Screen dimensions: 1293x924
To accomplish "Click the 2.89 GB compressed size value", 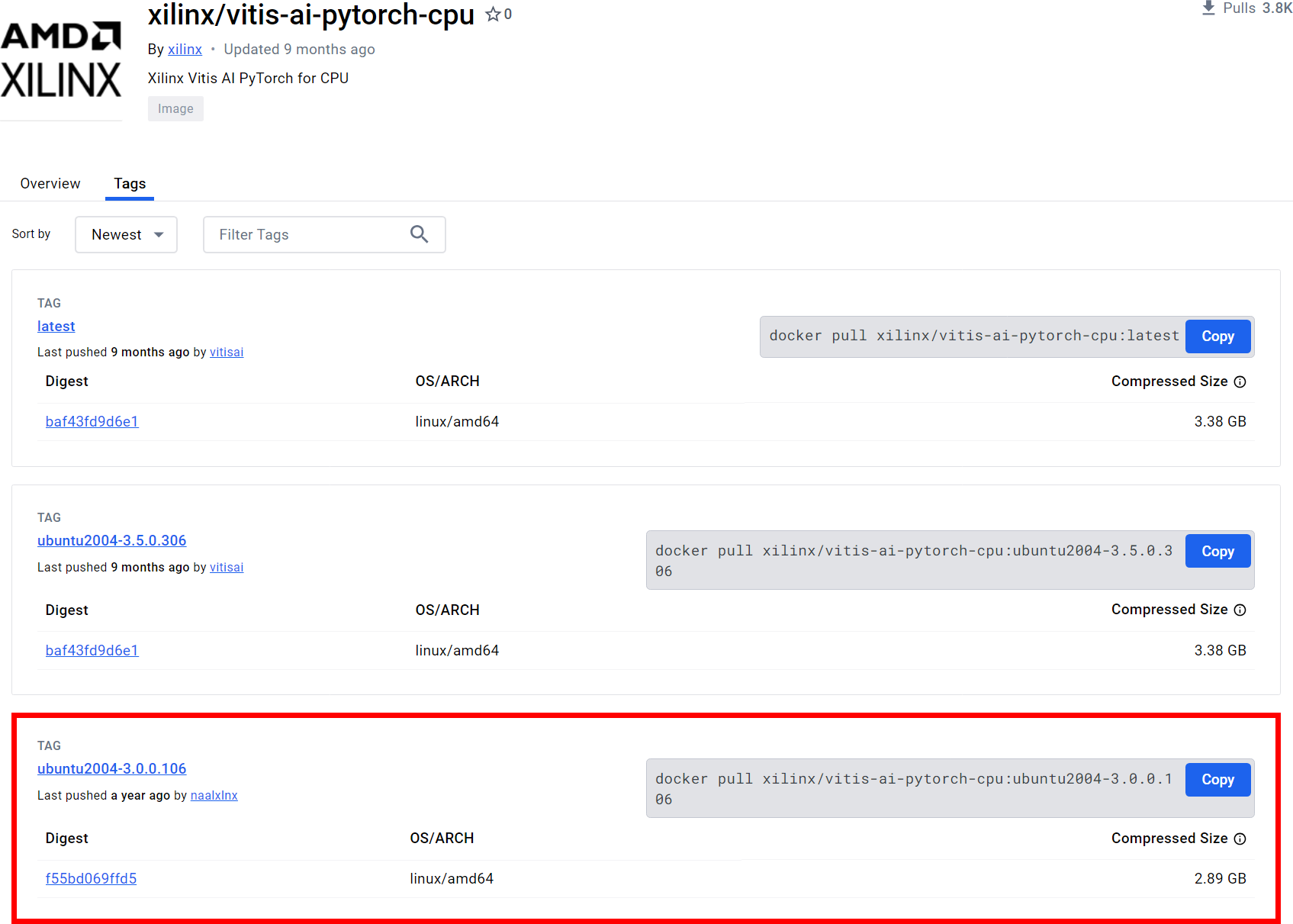I will (x=1220, y=878).
